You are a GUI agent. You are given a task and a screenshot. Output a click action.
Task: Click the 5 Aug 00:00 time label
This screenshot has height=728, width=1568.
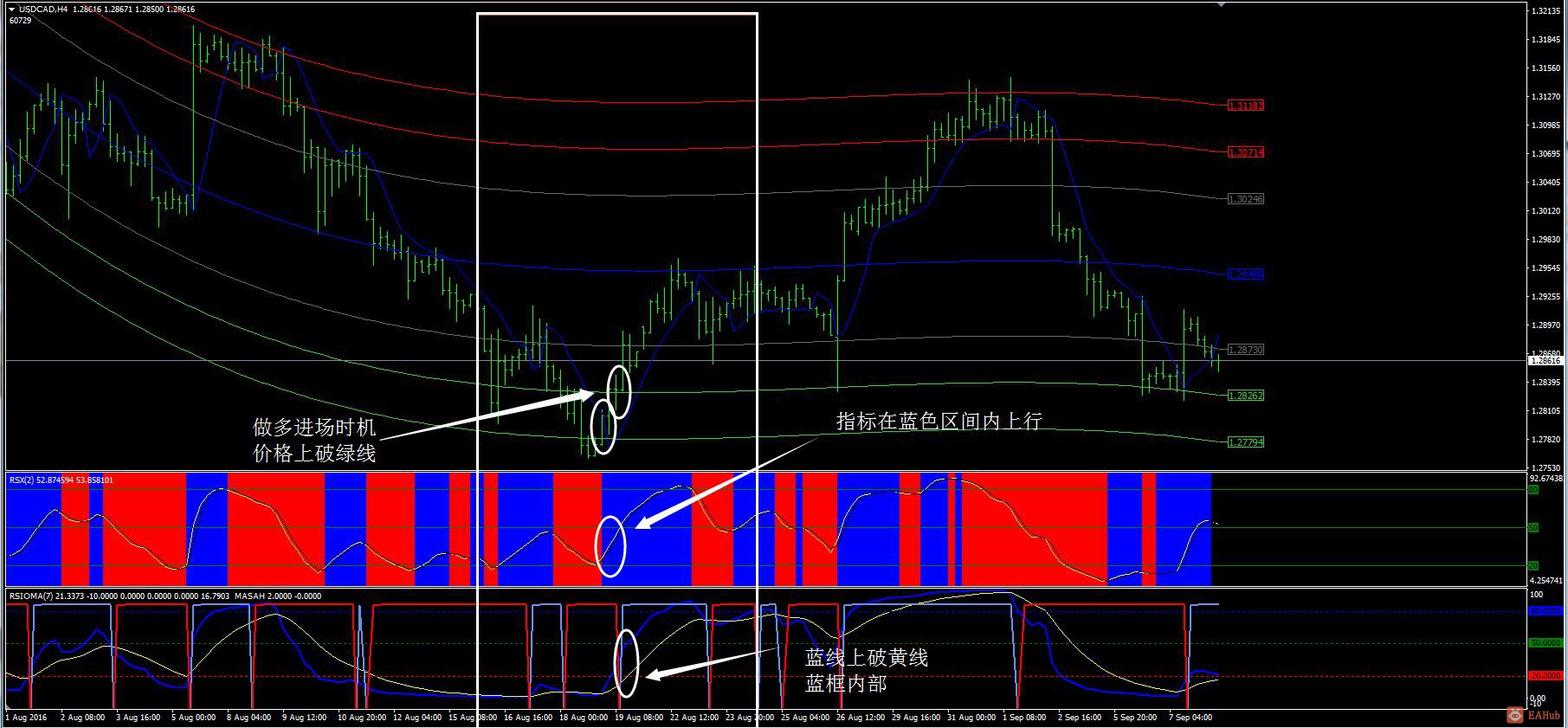(x=194, y=718)
